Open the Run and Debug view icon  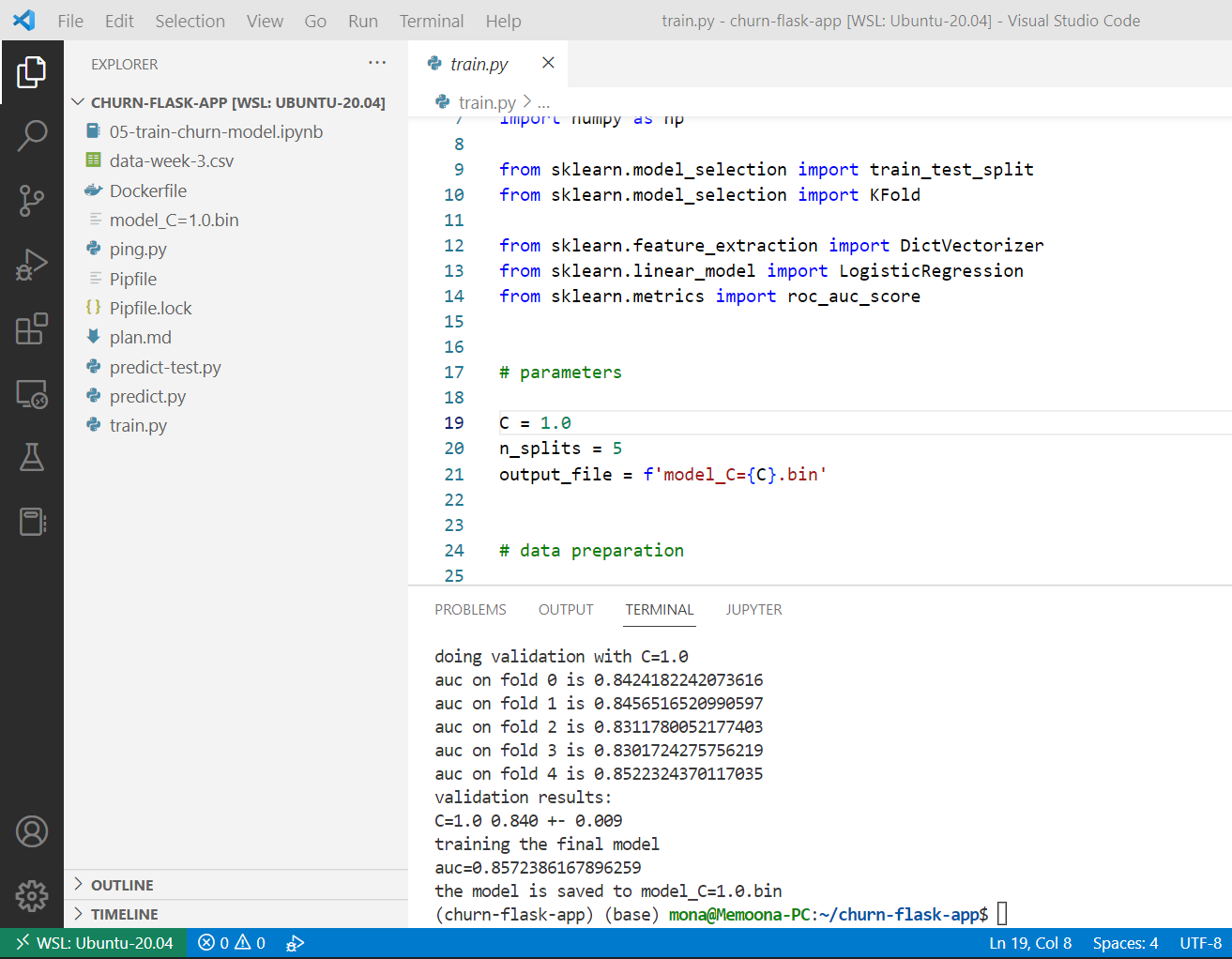[32, 265]
